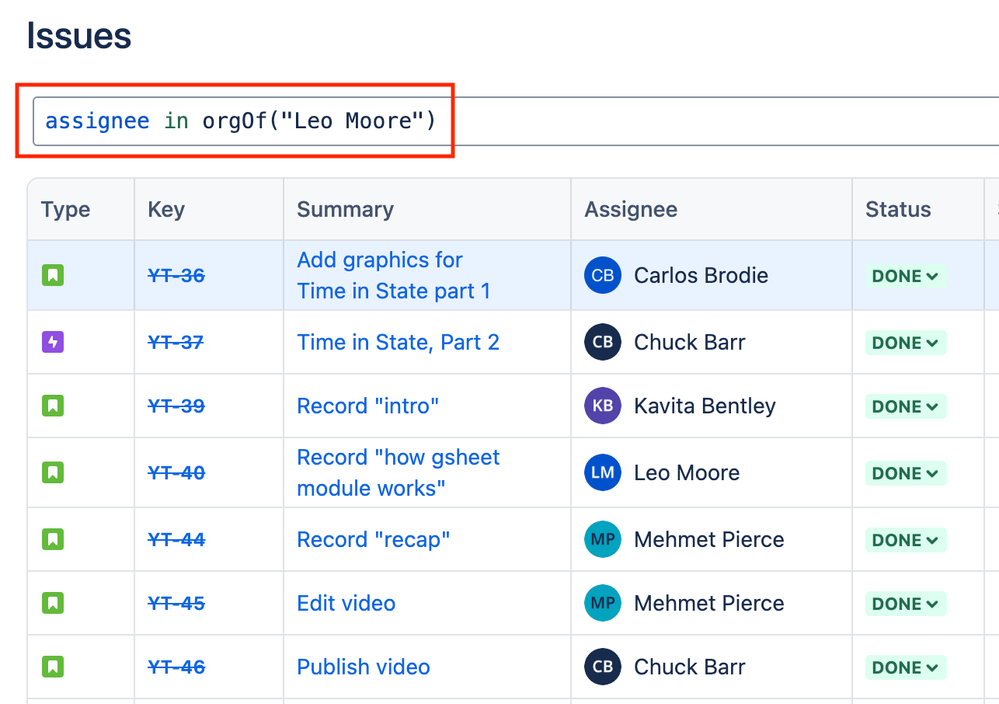The image size is (999, 704).
Task: Open the status dropdown for YT-37
Action: point(904,342)
